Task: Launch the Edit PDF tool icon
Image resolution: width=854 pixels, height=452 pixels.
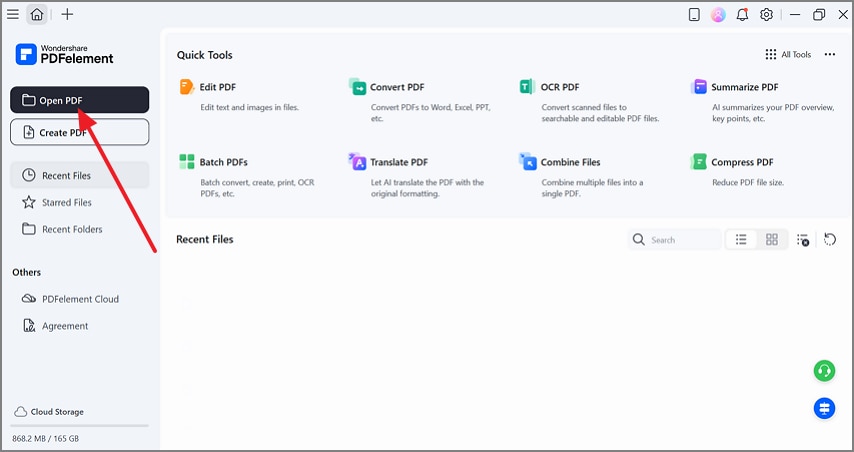Action: tap(187, 87)
